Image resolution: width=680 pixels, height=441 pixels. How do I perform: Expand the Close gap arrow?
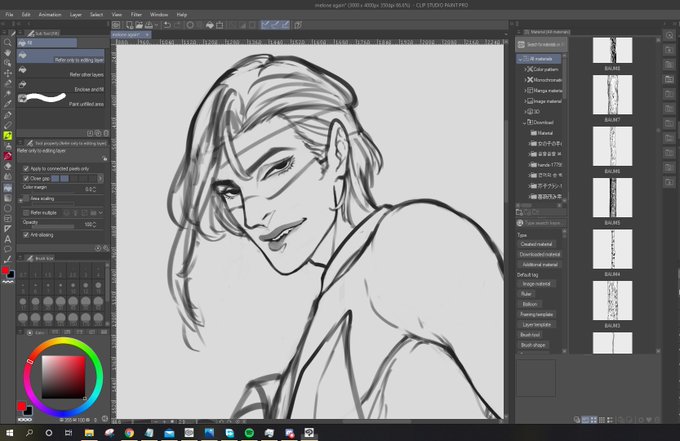point(101,178)
